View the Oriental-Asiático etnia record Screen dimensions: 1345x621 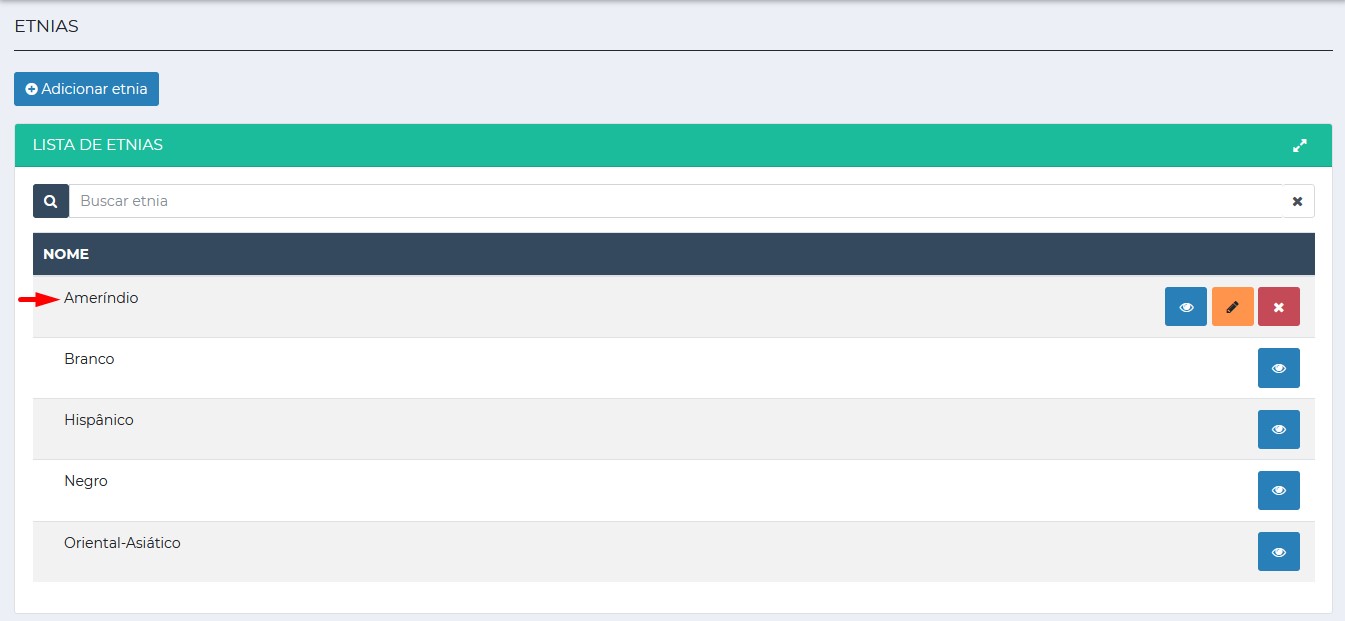pos(1278,552)
